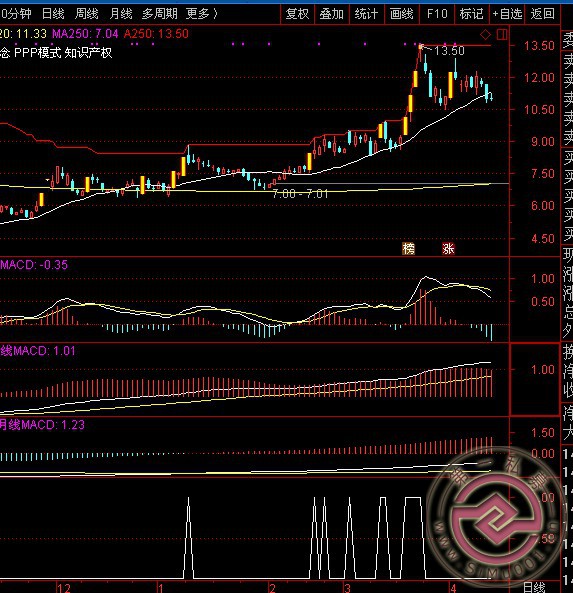Click the 复权 price adjustment button
Screen dimensions: 573x593
297,14
